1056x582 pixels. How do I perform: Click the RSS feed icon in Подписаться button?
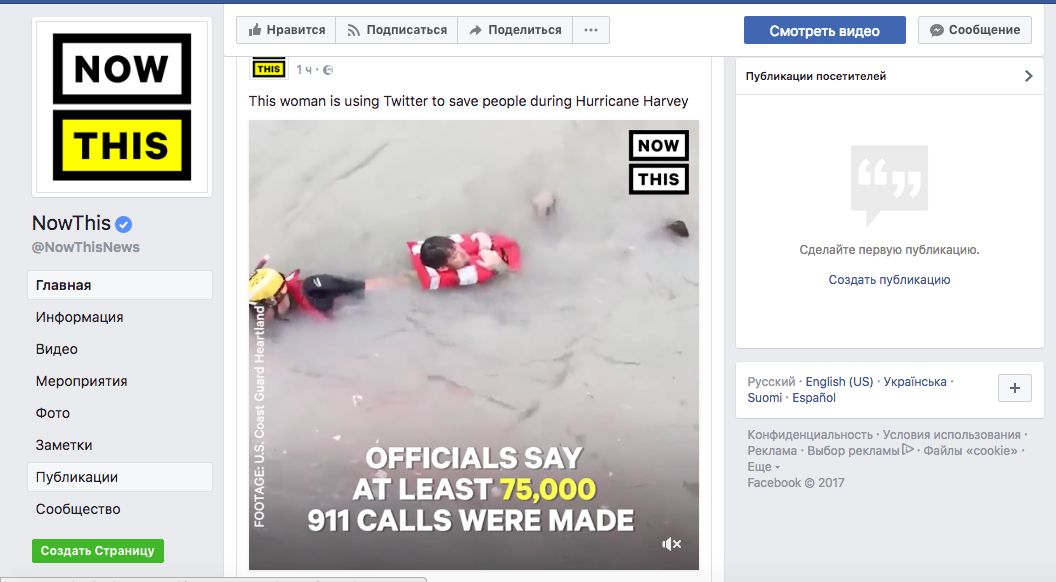coord(353,30)
